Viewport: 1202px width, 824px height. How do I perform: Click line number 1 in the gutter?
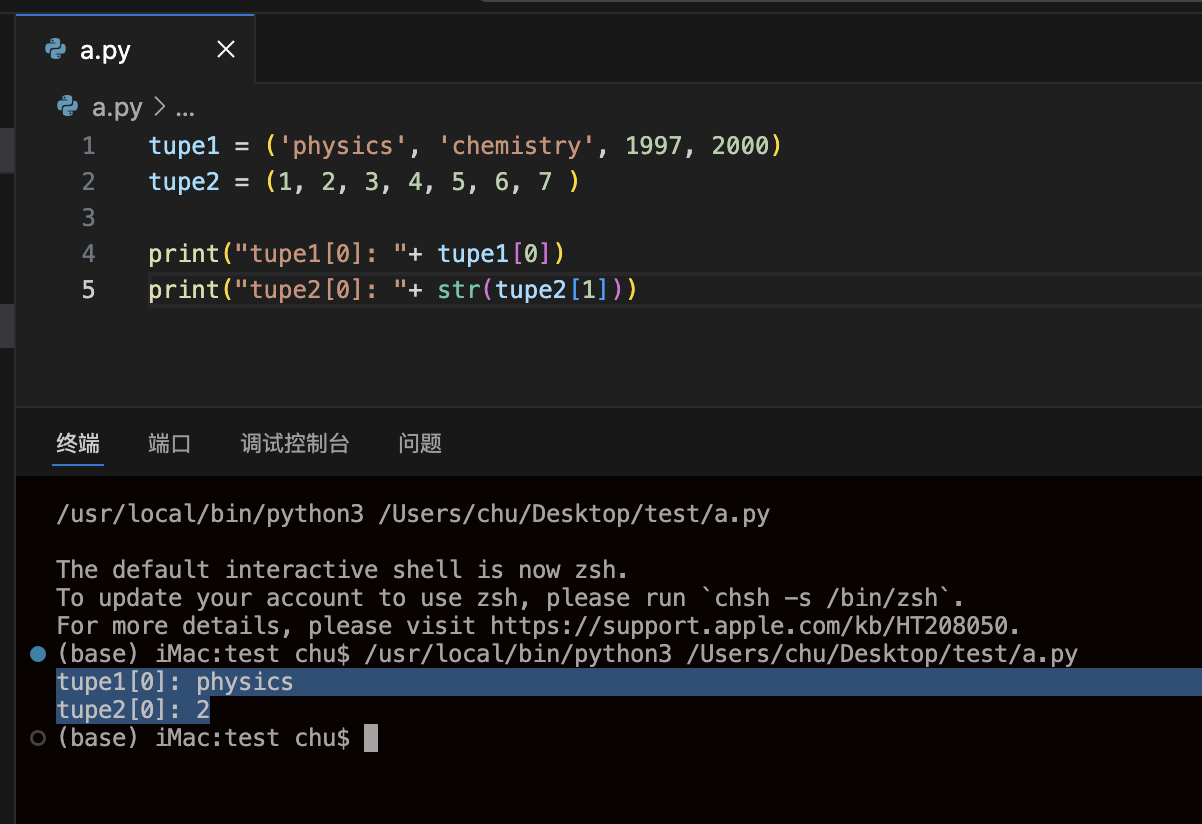(x=89, y=146)
